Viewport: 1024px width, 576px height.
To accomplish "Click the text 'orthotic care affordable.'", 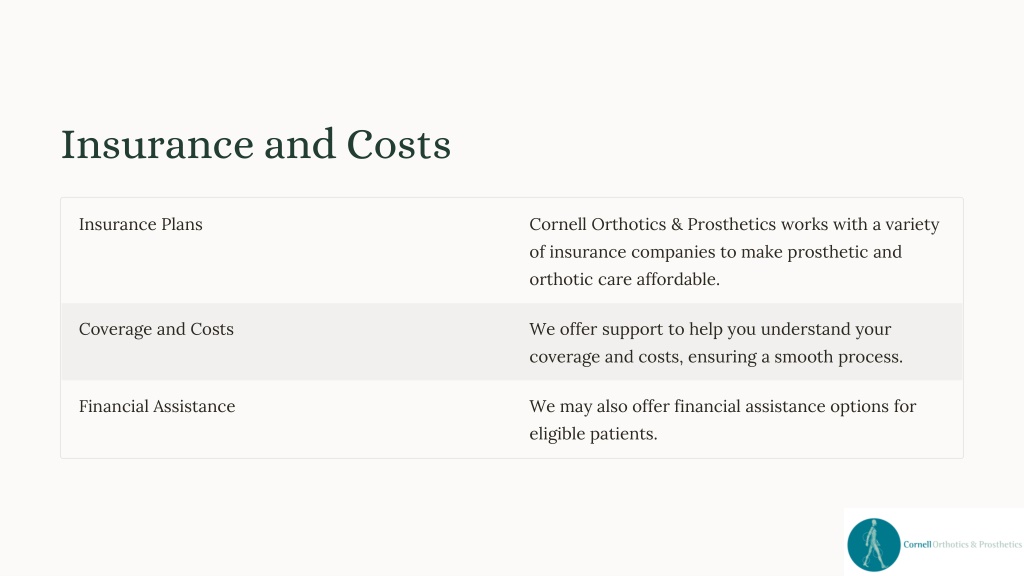I will tap(624, 279).
